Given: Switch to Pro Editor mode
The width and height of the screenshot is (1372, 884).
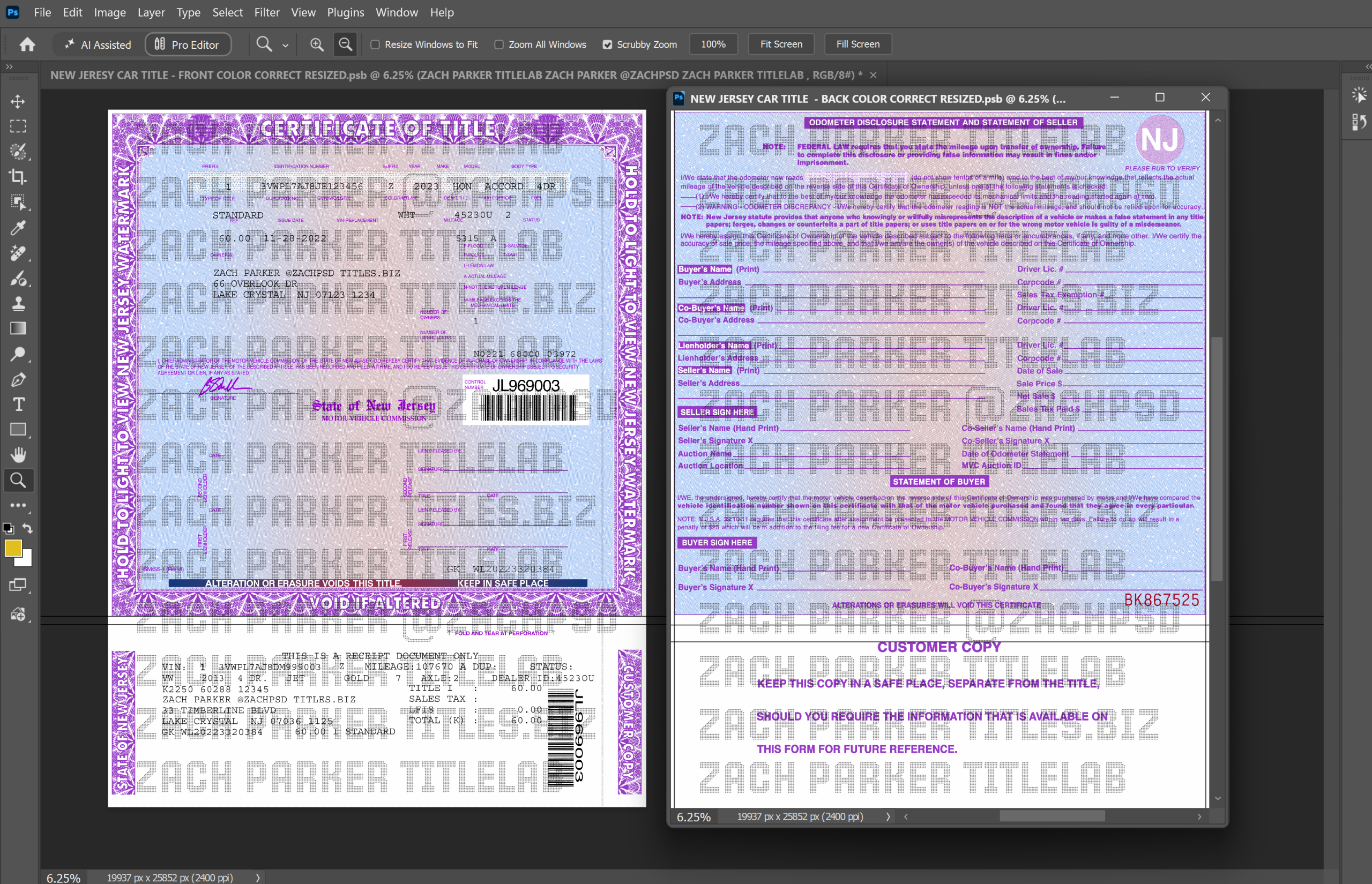Looking at the screenshot, I should coord(188,44).
